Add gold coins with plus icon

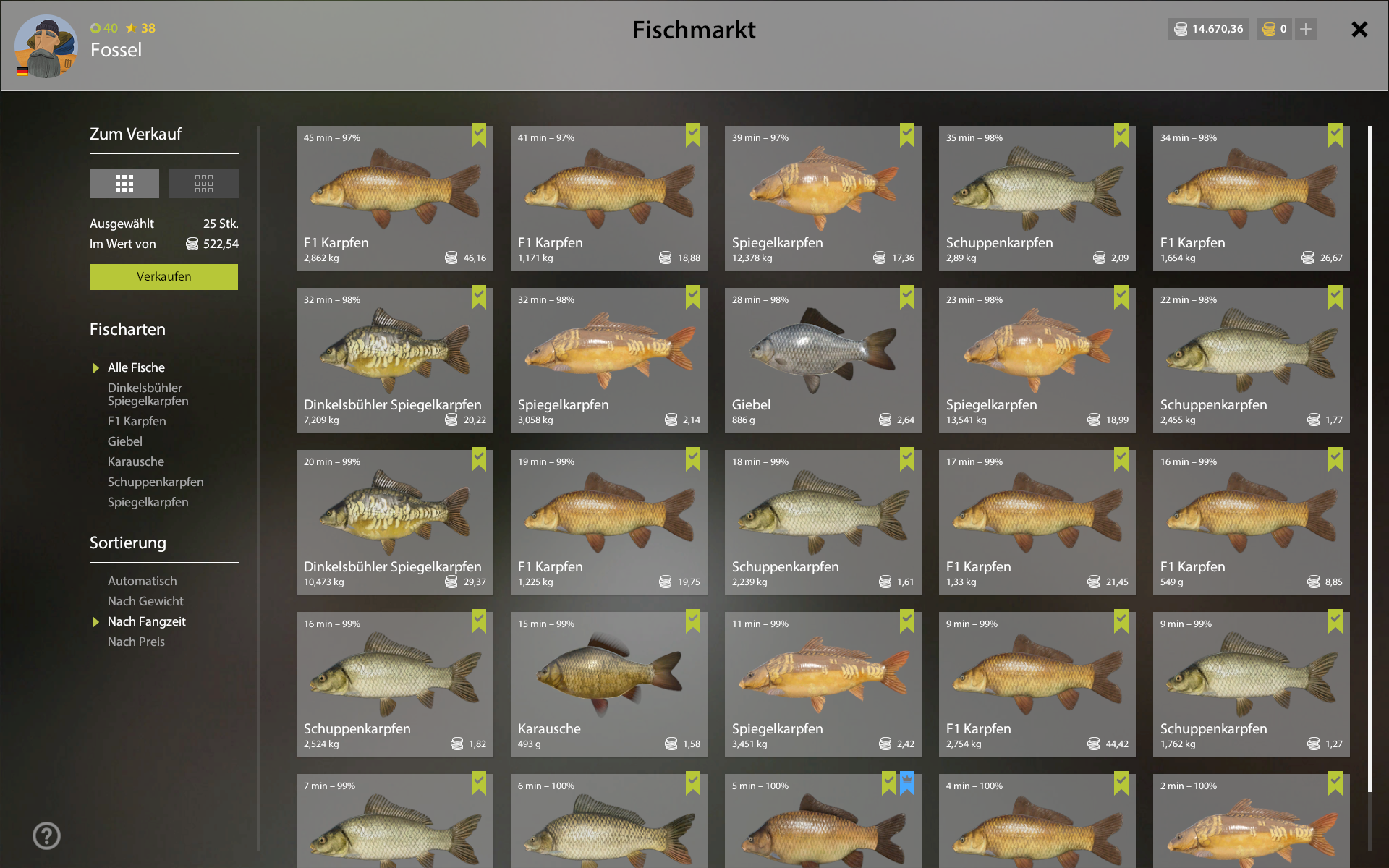click(x=1306, y=29)
